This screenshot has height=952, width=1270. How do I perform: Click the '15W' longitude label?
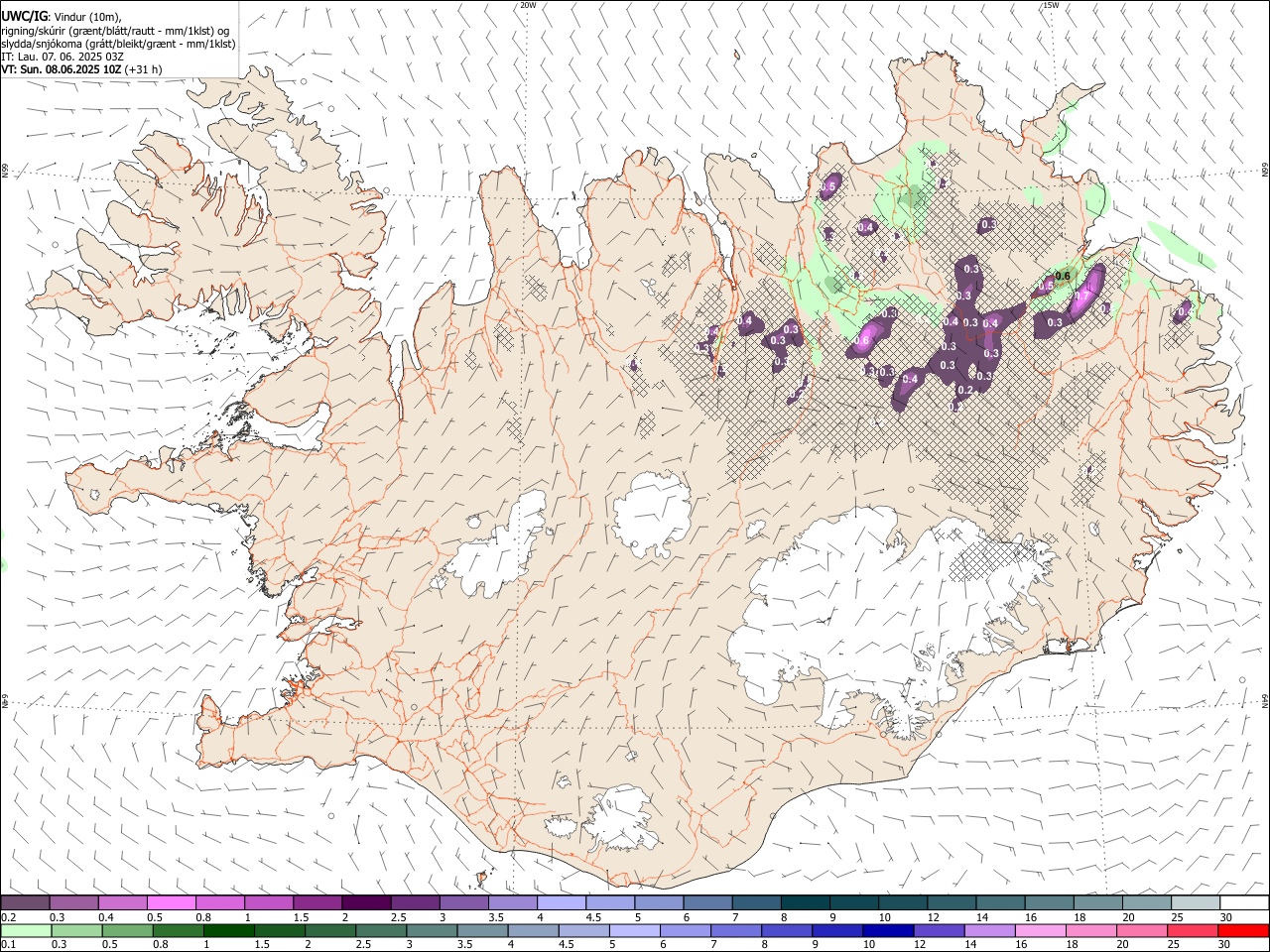(x=1051, y=5)
